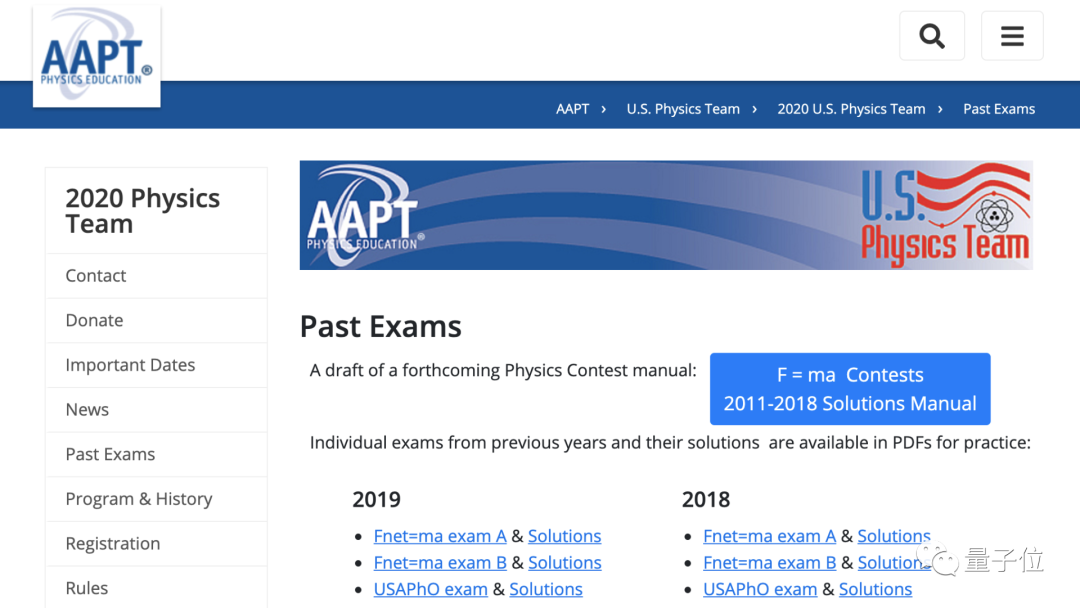
Task: Open the hamburger menu icon
Action: [x=1012, y=37]
